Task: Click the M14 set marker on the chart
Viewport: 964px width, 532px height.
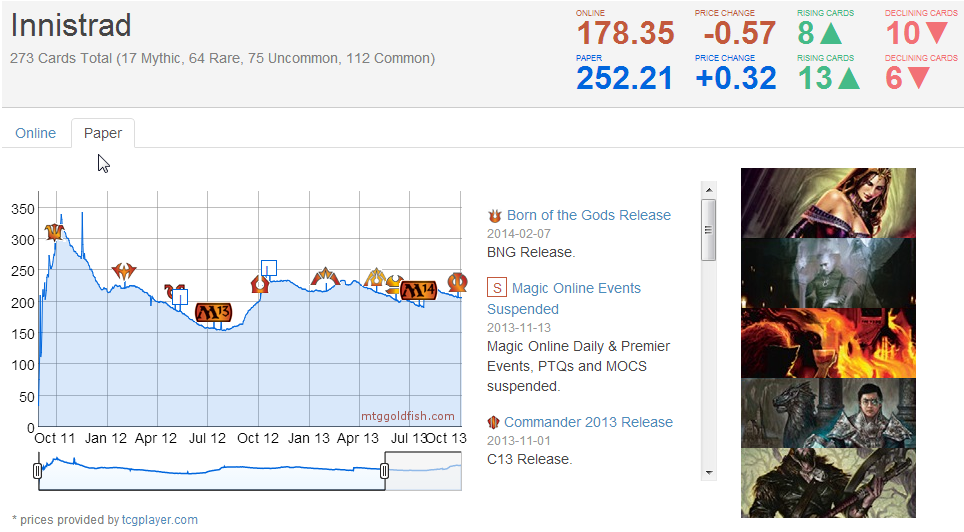Action: pyautogui.click(x=418, y=290)
